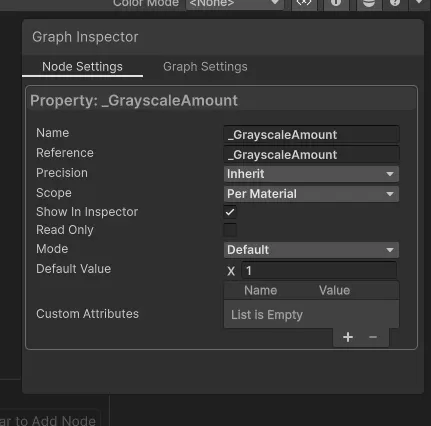Click the Default Value X number field
Screen dimensions: 431x426
click(319, 270)
